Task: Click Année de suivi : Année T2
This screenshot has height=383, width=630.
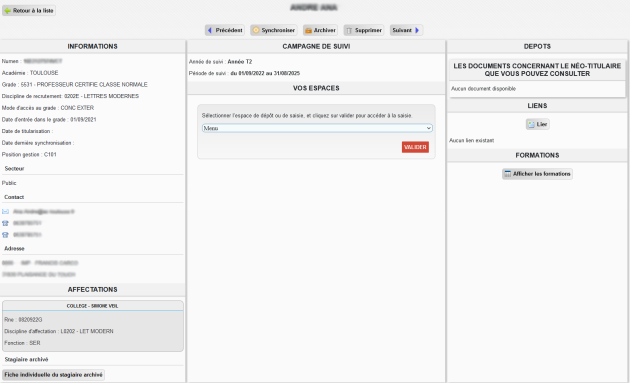Action: click(x=221, y=61)
